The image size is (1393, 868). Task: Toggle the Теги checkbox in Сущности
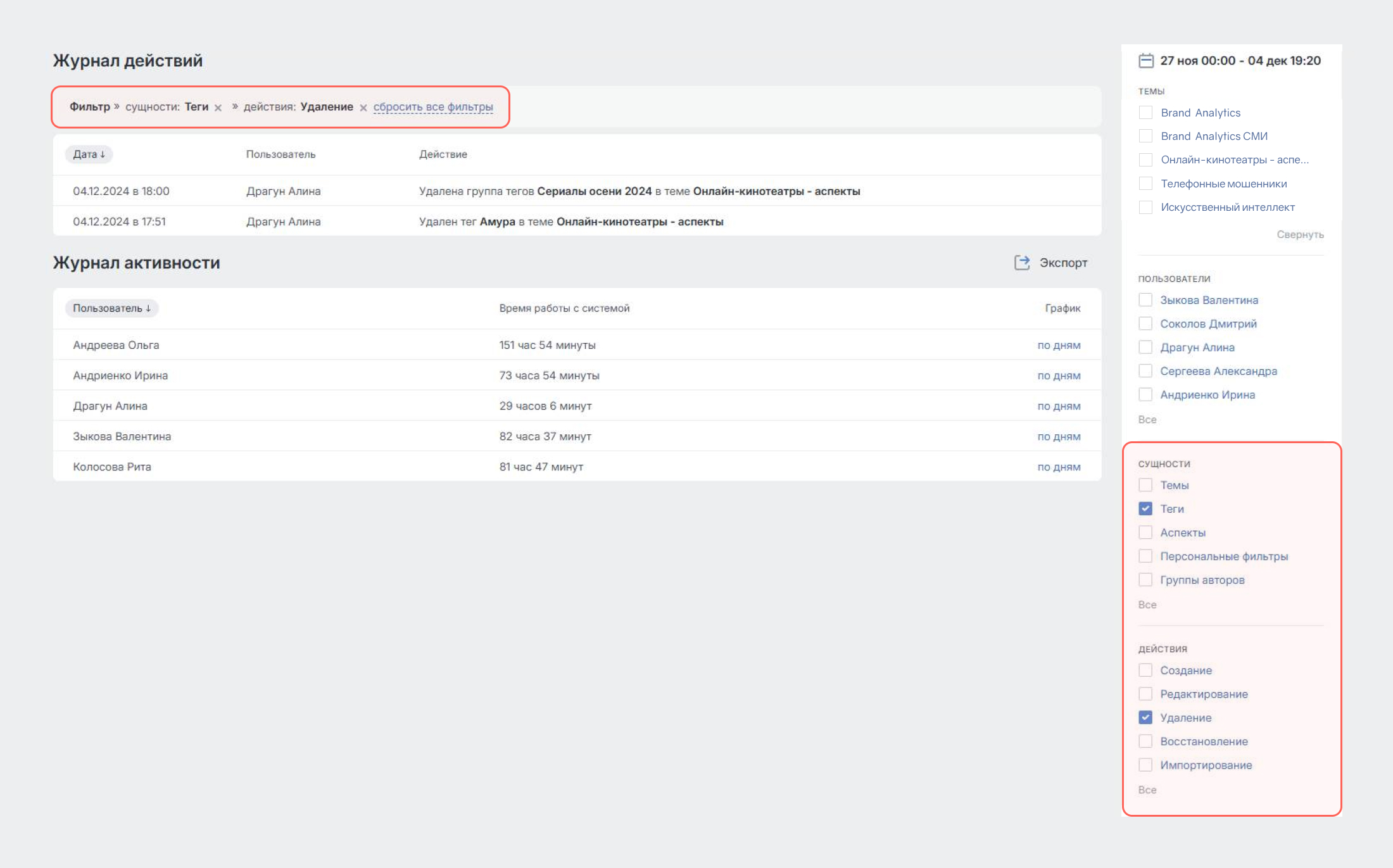click(1145, 508)
